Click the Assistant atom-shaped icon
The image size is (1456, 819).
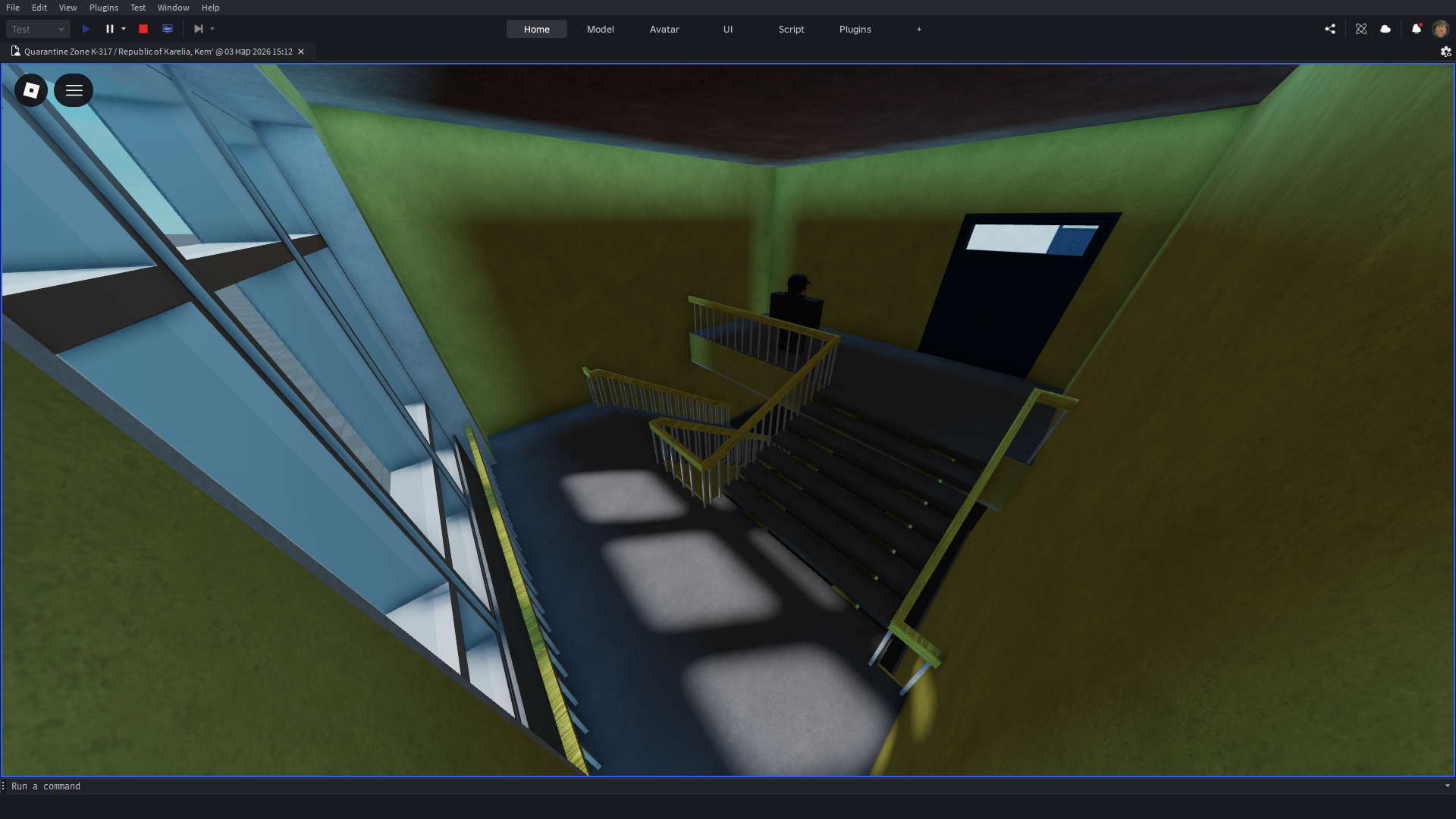point(1361,29)
